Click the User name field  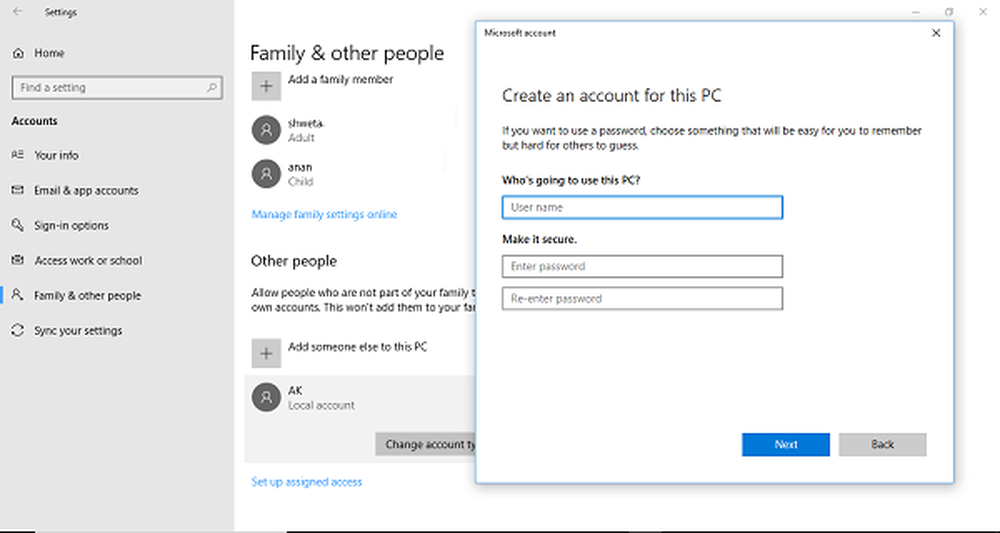point(642,208)
